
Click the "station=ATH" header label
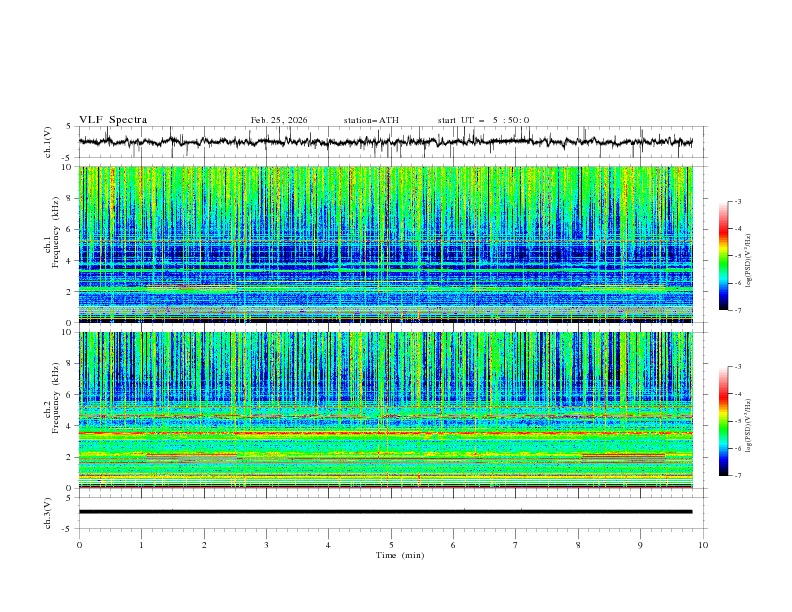pos(371,120)
